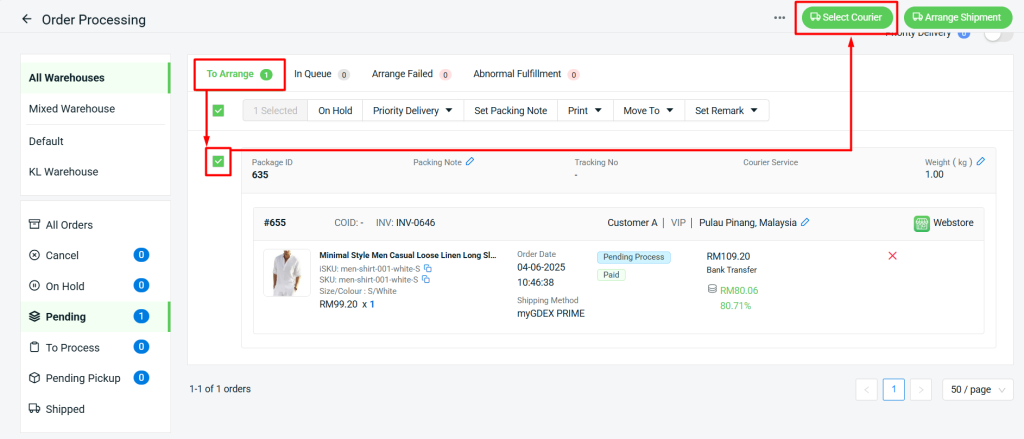Uncheck the select-all orders checkbox

[x=218, y=110]
